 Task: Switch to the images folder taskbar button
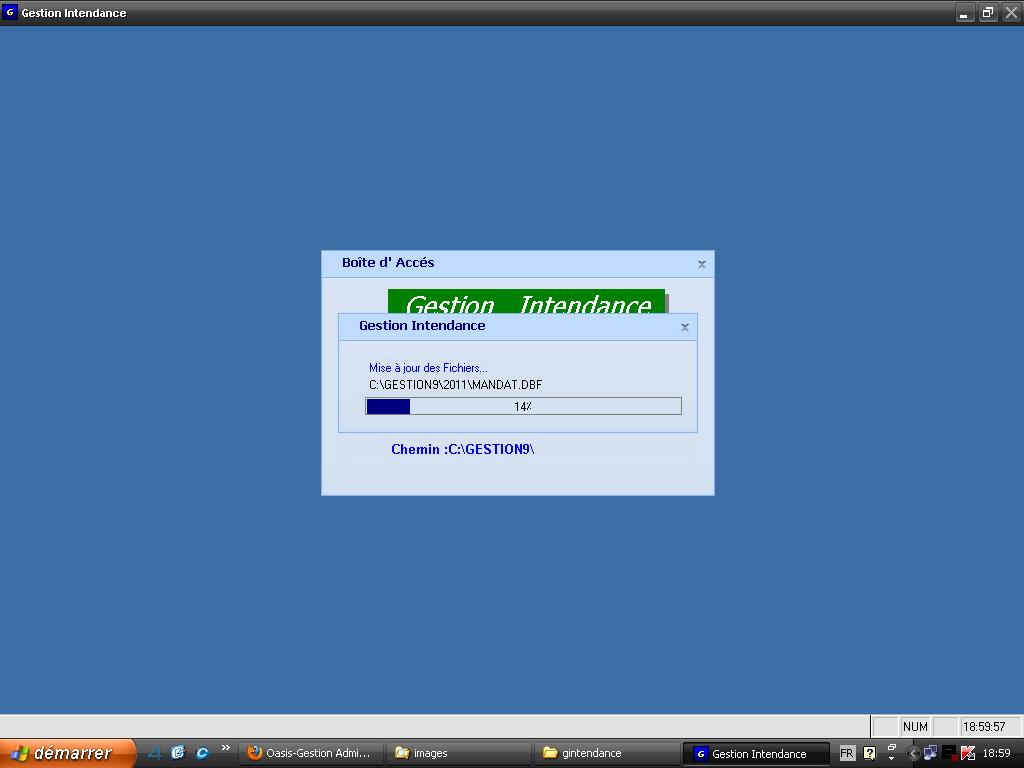point(458,754)
